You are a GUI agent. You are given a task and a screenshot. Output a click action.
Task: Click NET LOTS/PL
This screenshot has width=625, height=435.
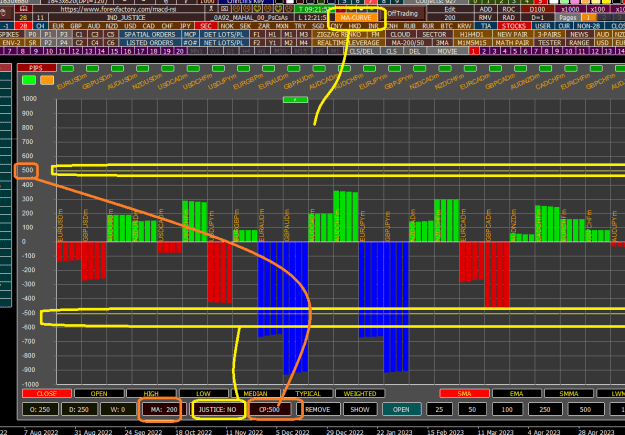pyautogui.click(x=224, y=43)
